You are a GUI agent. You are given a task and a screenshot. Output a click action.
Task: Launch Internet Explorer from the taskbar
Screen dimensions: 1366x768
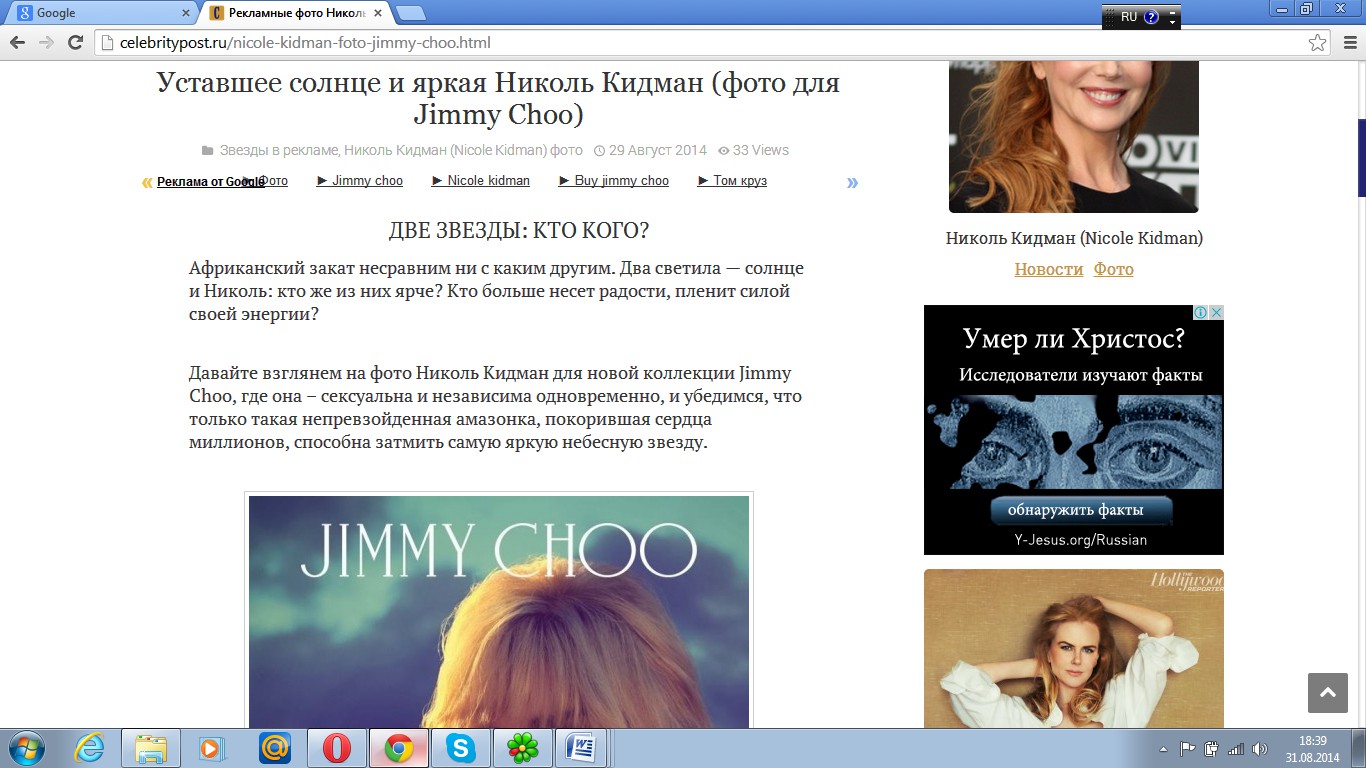pyautogui.click(x=89, y=748)
